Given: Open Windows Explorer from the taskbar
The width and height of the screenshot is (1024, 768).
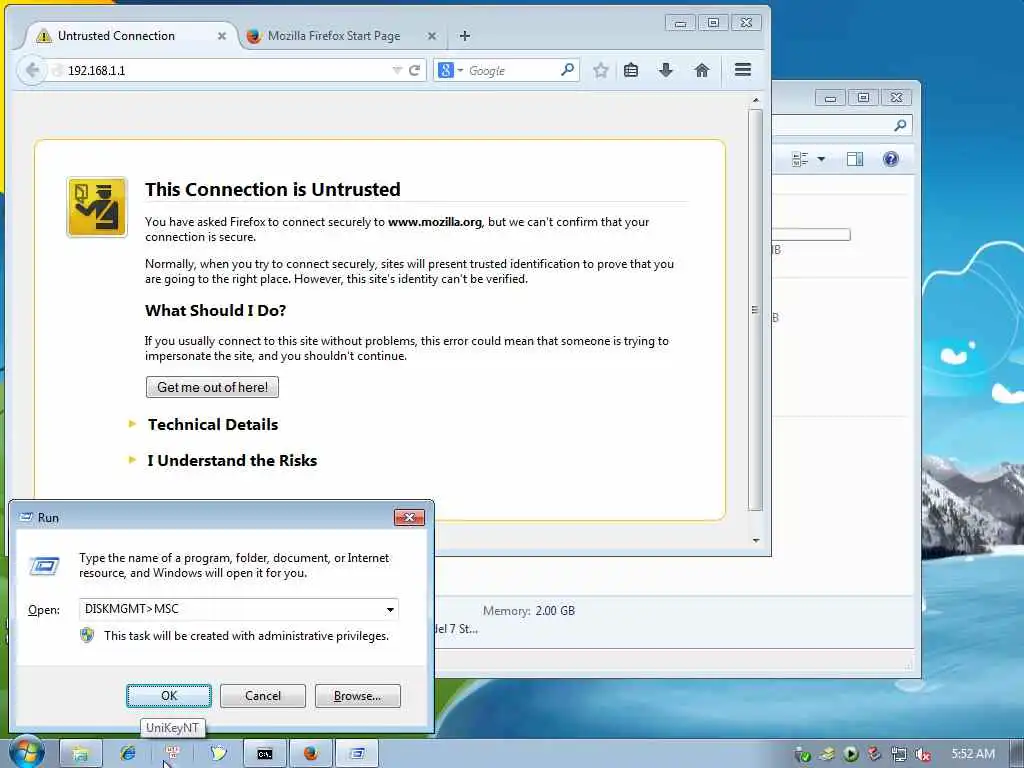Looking at the screenshot, I should (x=80, y=754).
